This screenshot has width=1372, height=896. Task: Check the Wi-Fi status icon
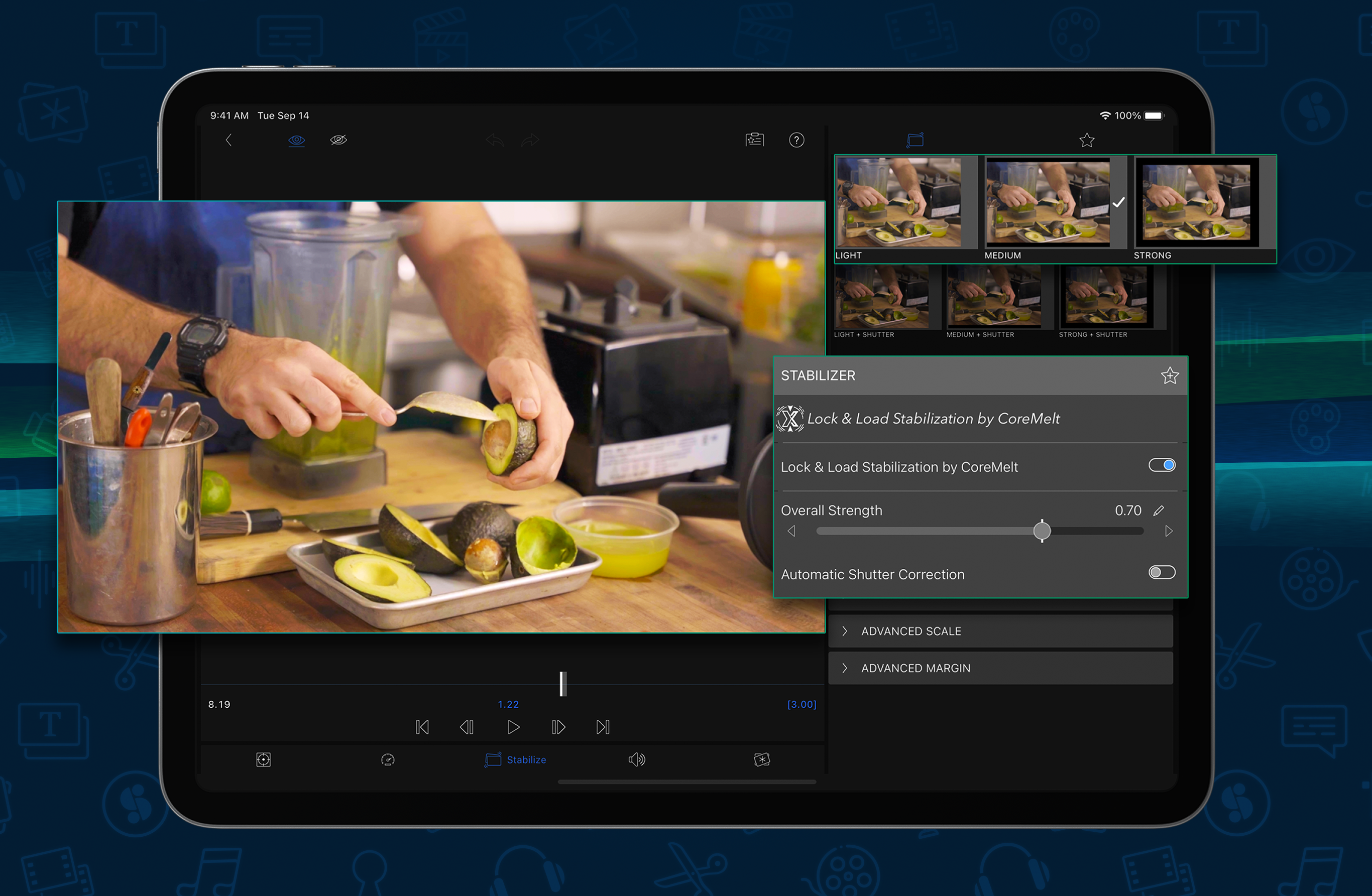1105,115
